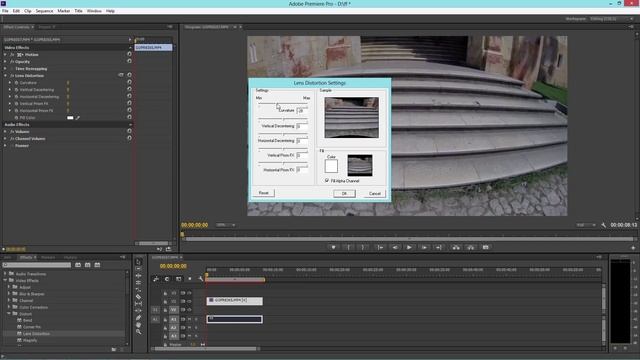Click OK in Lens Distortion Settings
Viewport: 640px width, 360px height.
(344, 193)
